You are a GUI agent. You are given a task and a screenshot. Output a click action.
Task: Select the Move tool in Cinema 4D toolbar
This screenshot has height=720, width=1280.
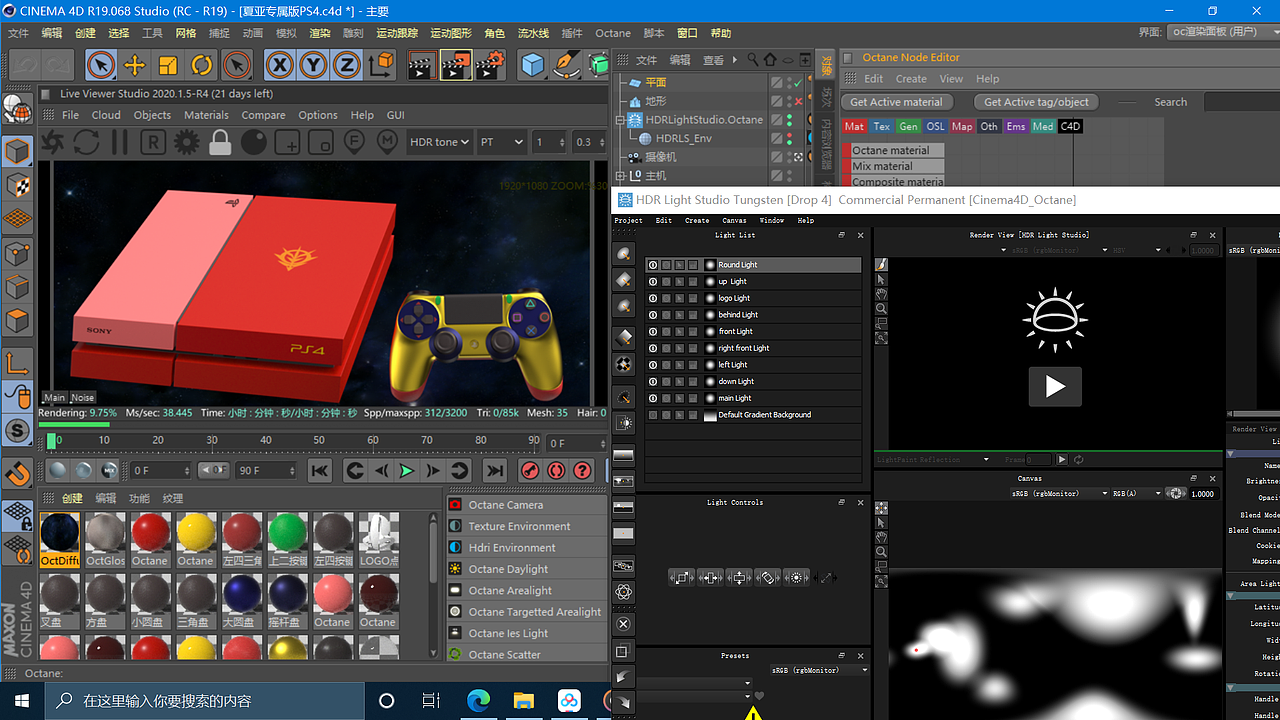pos(134,66)
